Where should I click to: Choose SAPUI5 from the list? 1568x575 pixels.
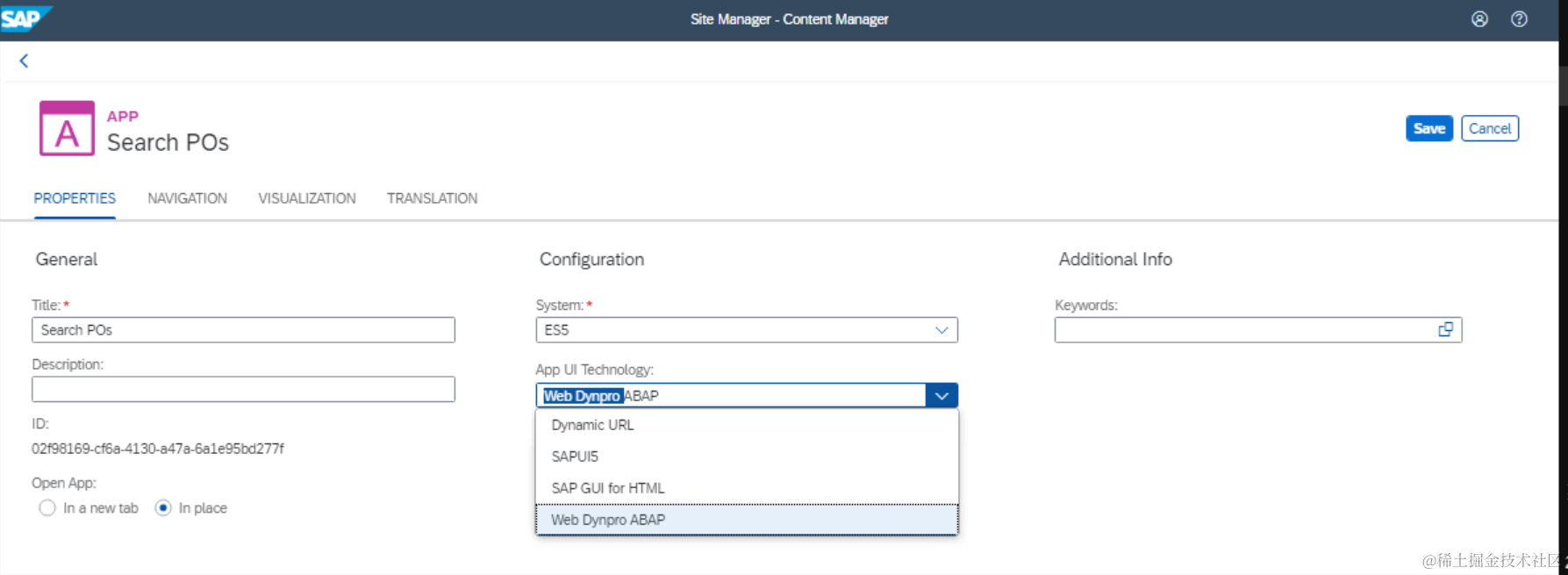(575, 456)
